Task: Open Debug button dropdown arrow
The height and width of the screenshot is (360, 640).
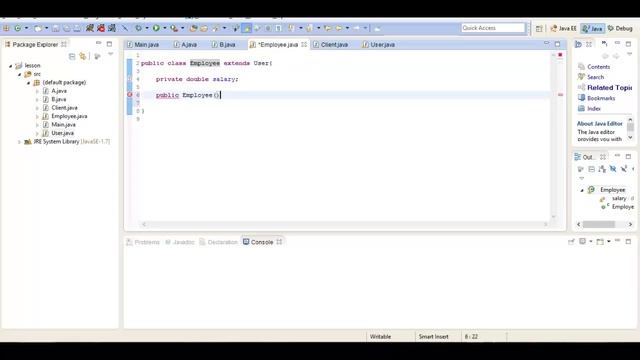Action: (147, 28)
